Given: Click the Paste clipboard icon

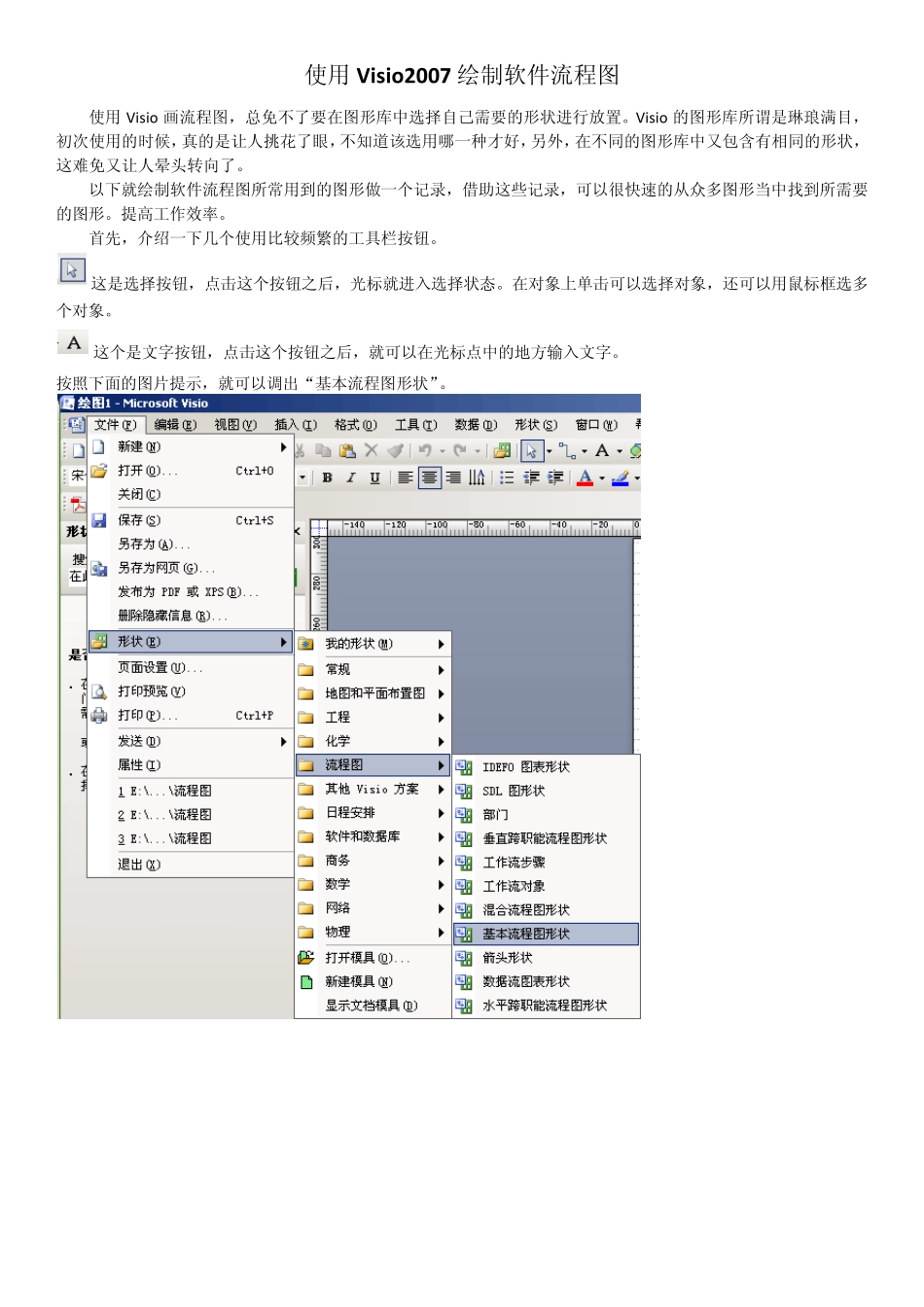Looking at the screenshot, I should coord(347,450).
